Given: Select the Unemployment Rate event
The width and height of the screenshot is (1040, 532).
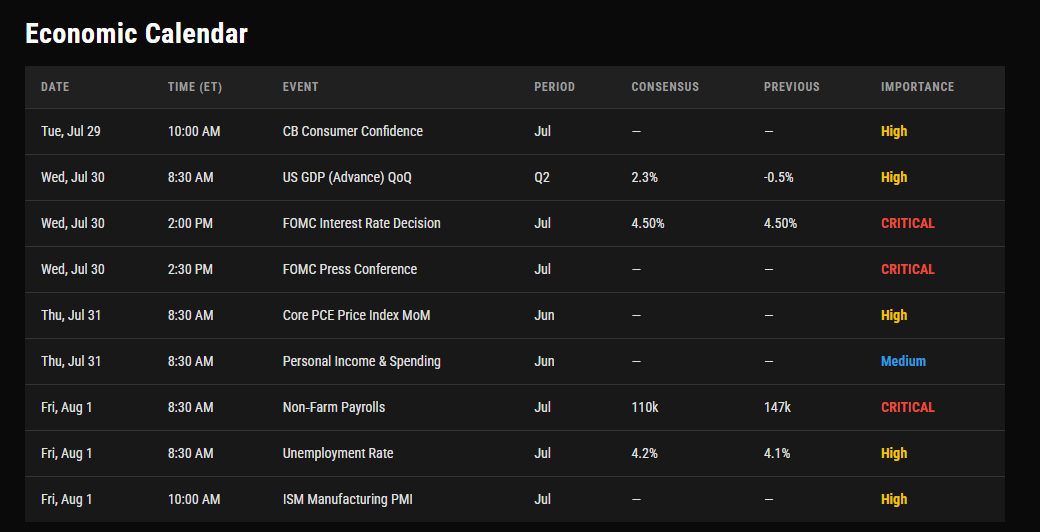Looking at the screenshot, I should [x=338, y=453].
